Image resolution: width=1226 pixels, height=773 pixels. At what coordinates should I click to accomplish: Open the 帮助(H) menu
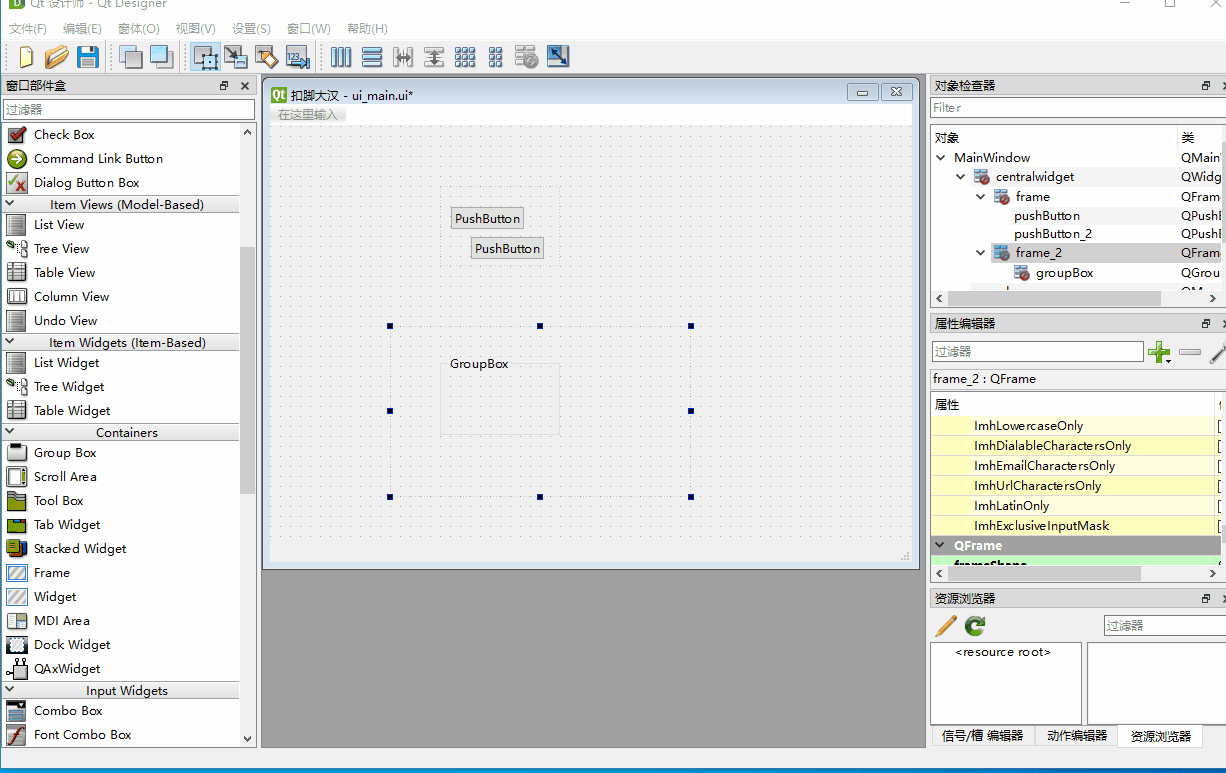367,29
